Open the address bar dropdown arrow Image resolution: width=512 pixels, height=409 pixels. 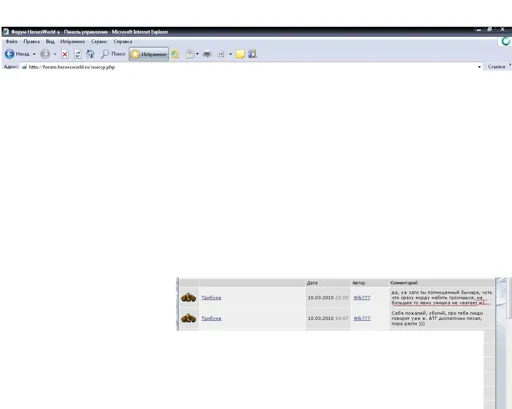point(479,67)
